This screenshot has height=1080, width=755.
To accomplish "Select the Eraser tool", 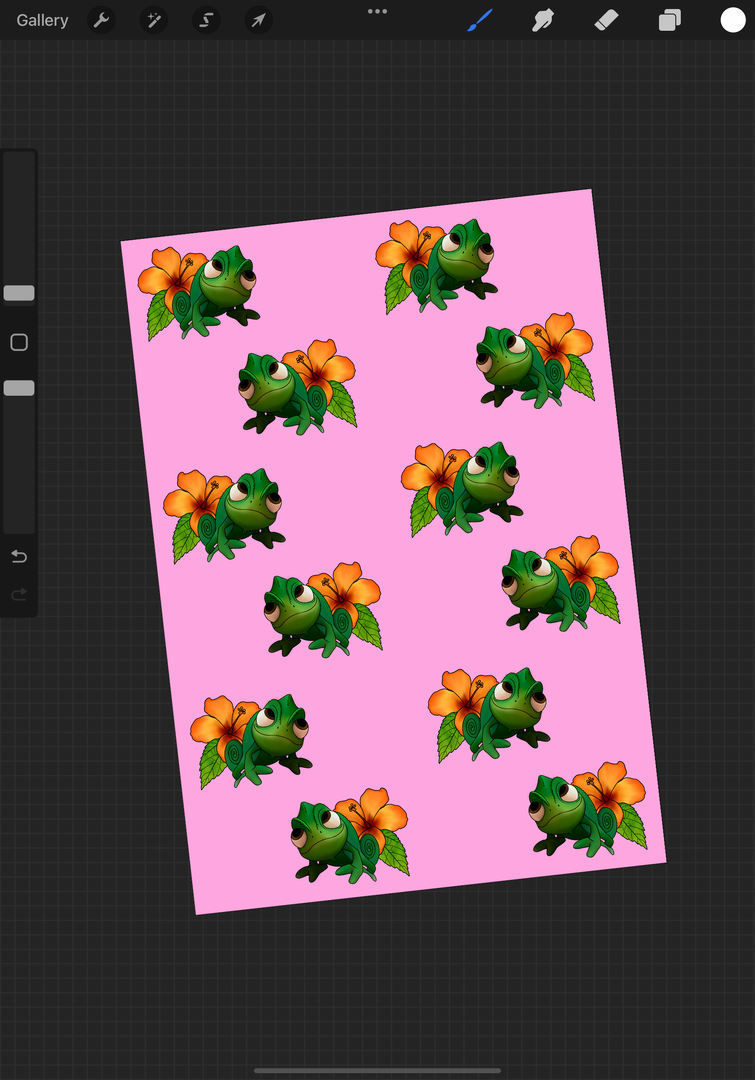I will [x=606, y=21].
